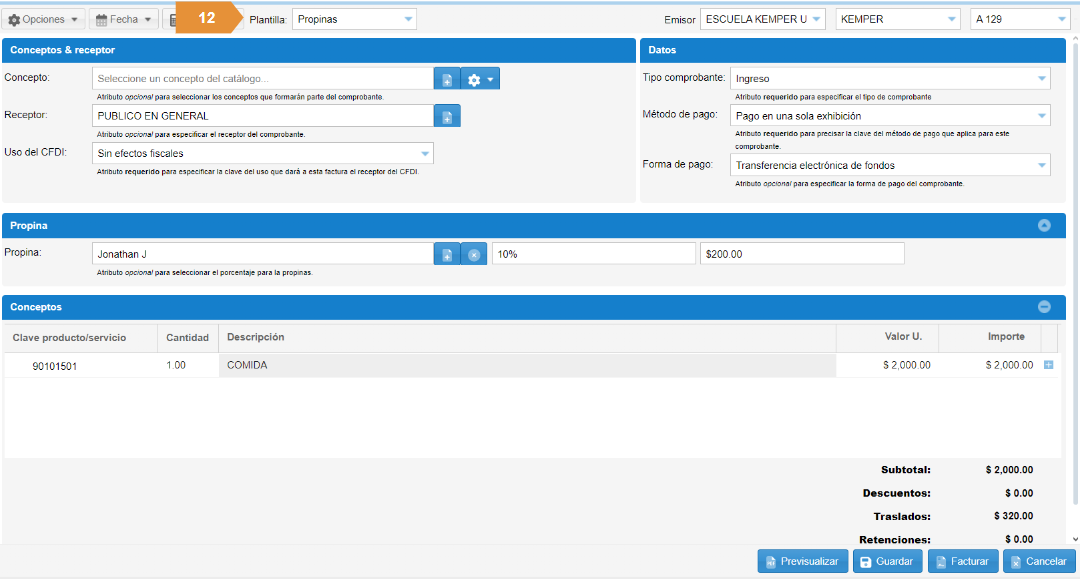Click the Facturar button
Viewport: 1080px width, 579px height.
coord(962,561)
